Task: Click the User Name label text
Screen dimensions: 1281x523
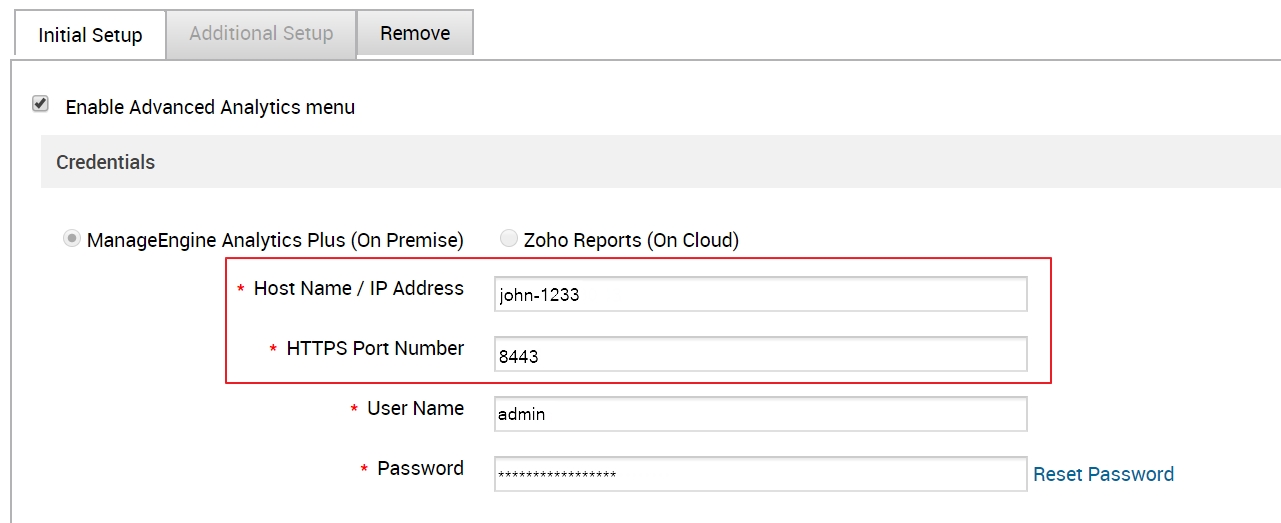Action: click(x=415, y=408)
